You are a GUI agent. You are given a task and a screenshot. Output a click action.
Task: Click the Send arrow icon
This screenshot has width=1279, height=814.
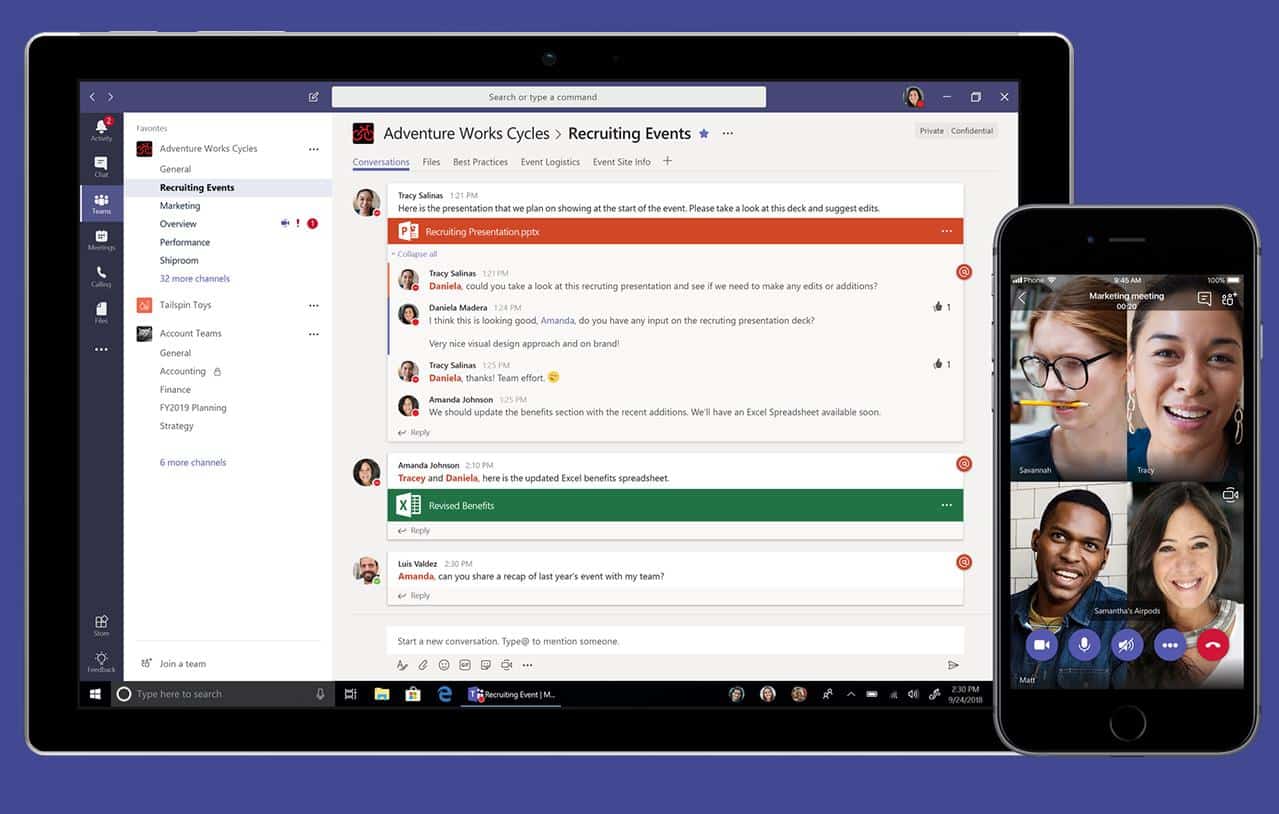coord(953,665)
